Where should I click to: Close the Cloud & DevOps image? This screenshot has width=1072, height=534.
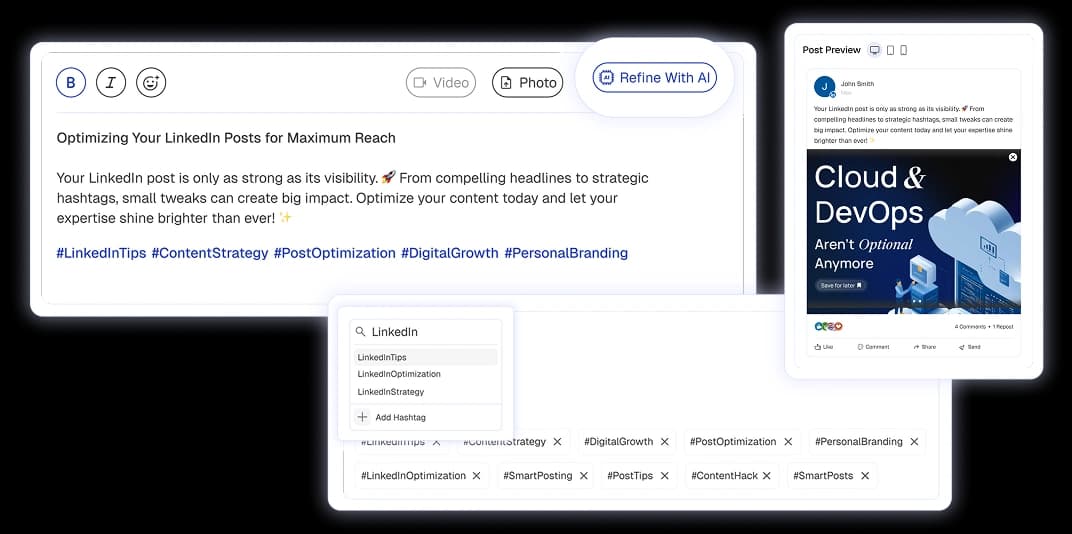[1013, 157]
